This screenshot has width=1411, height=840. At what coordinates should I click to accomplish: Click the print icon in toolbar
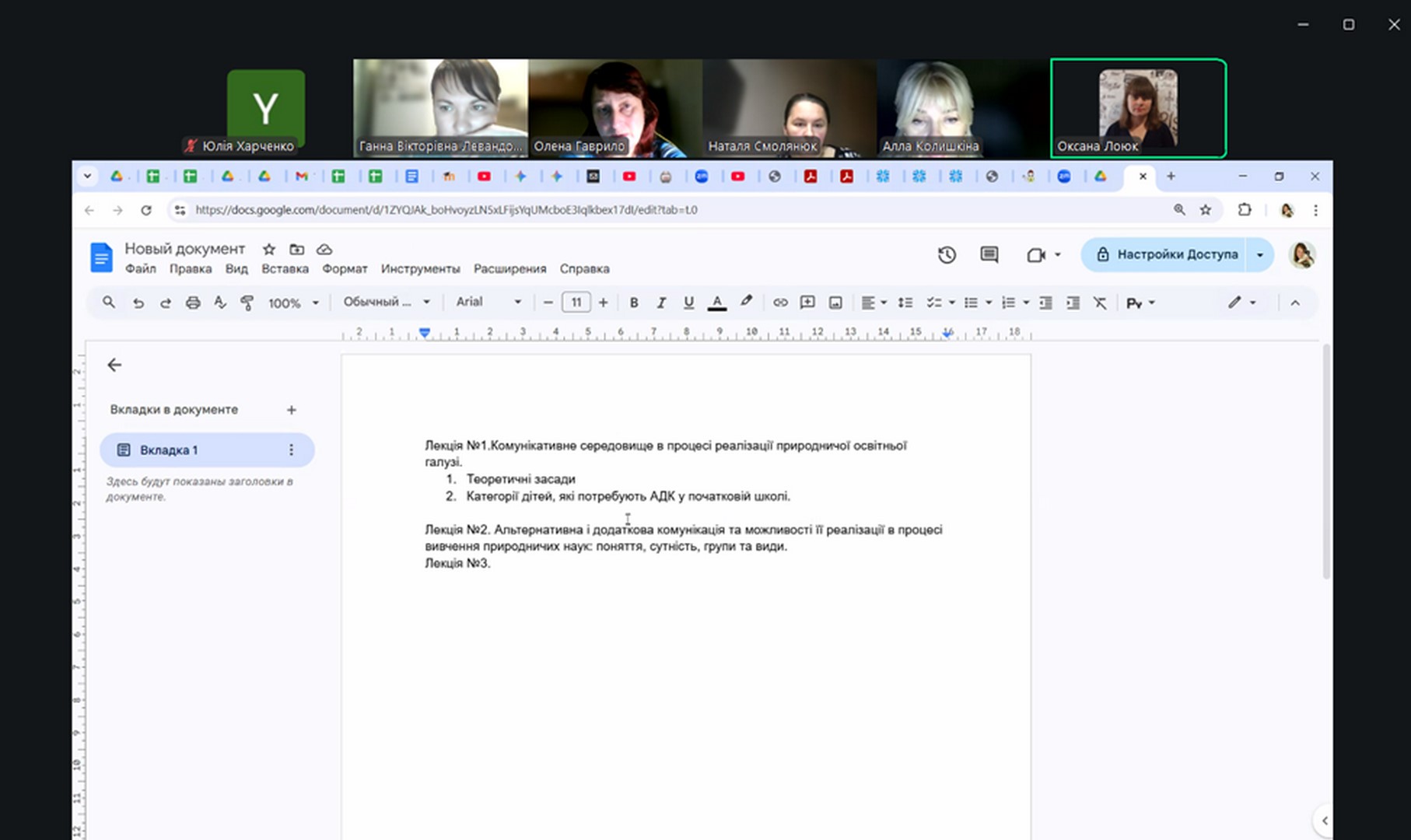[x=193, y=303]
